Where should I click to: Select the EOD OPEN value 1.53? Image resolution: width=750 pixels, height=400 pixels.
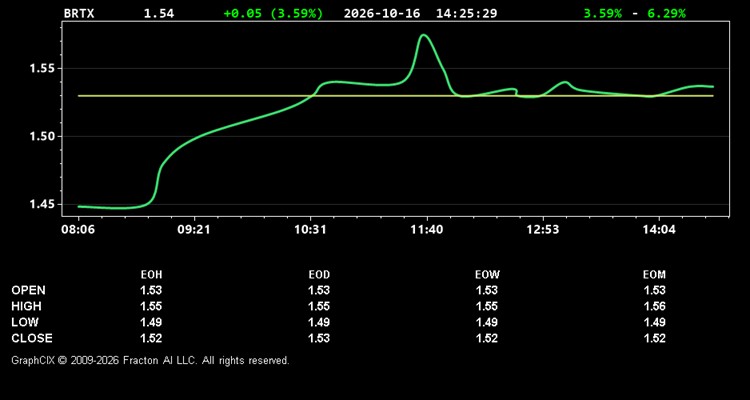click(x=319, y=290)
